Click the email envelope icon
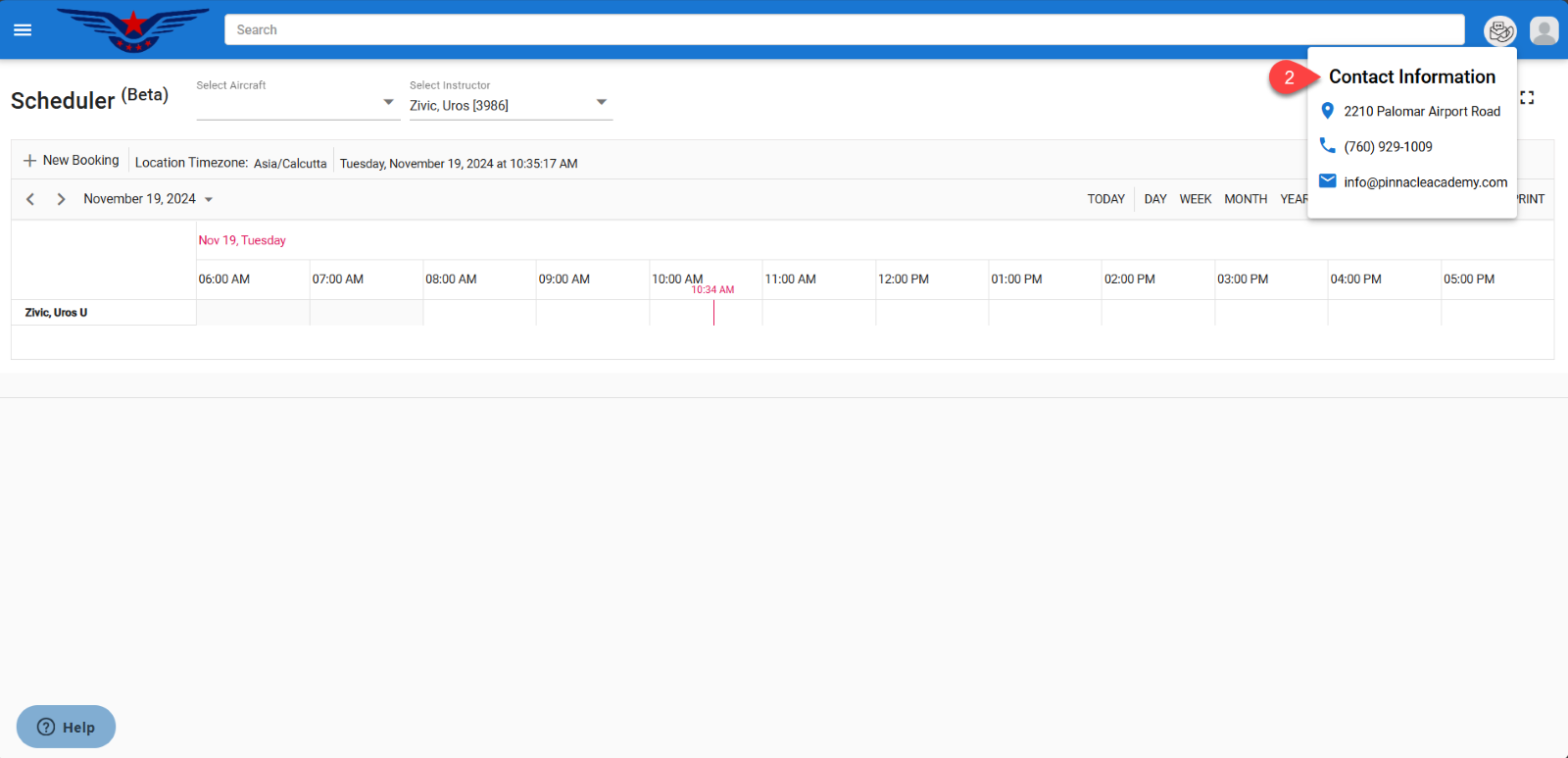Screen dimensions: 1568x758 [1328, 181]
